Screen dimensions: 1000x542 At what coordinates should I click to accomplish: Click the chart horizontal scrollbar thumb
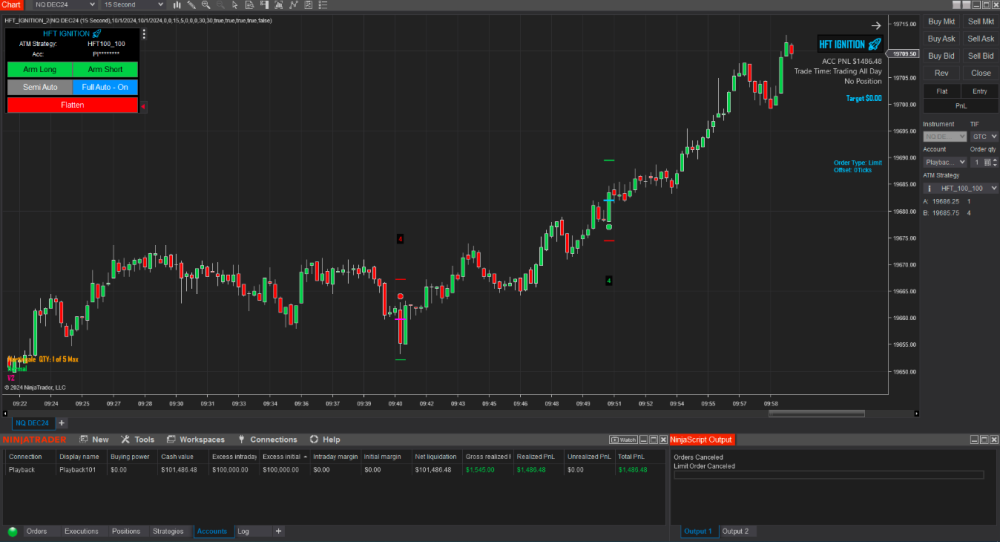coord(816,413)
